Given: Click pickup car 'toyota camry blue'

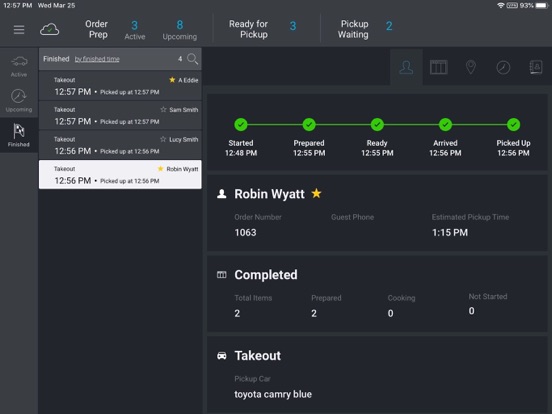Looking at the screenshot, I should pyautogui.click(x=273, y=394).
